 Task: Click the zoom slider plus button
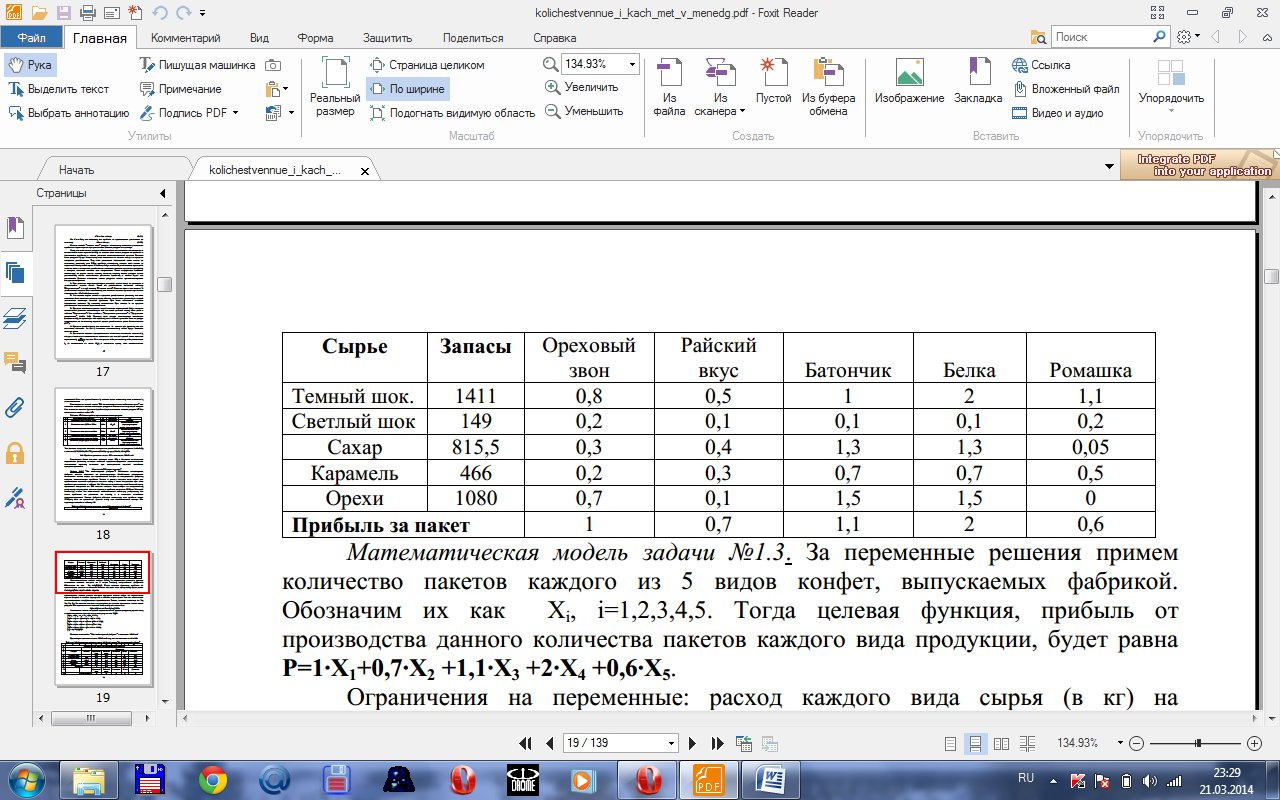click(1255, 744)
